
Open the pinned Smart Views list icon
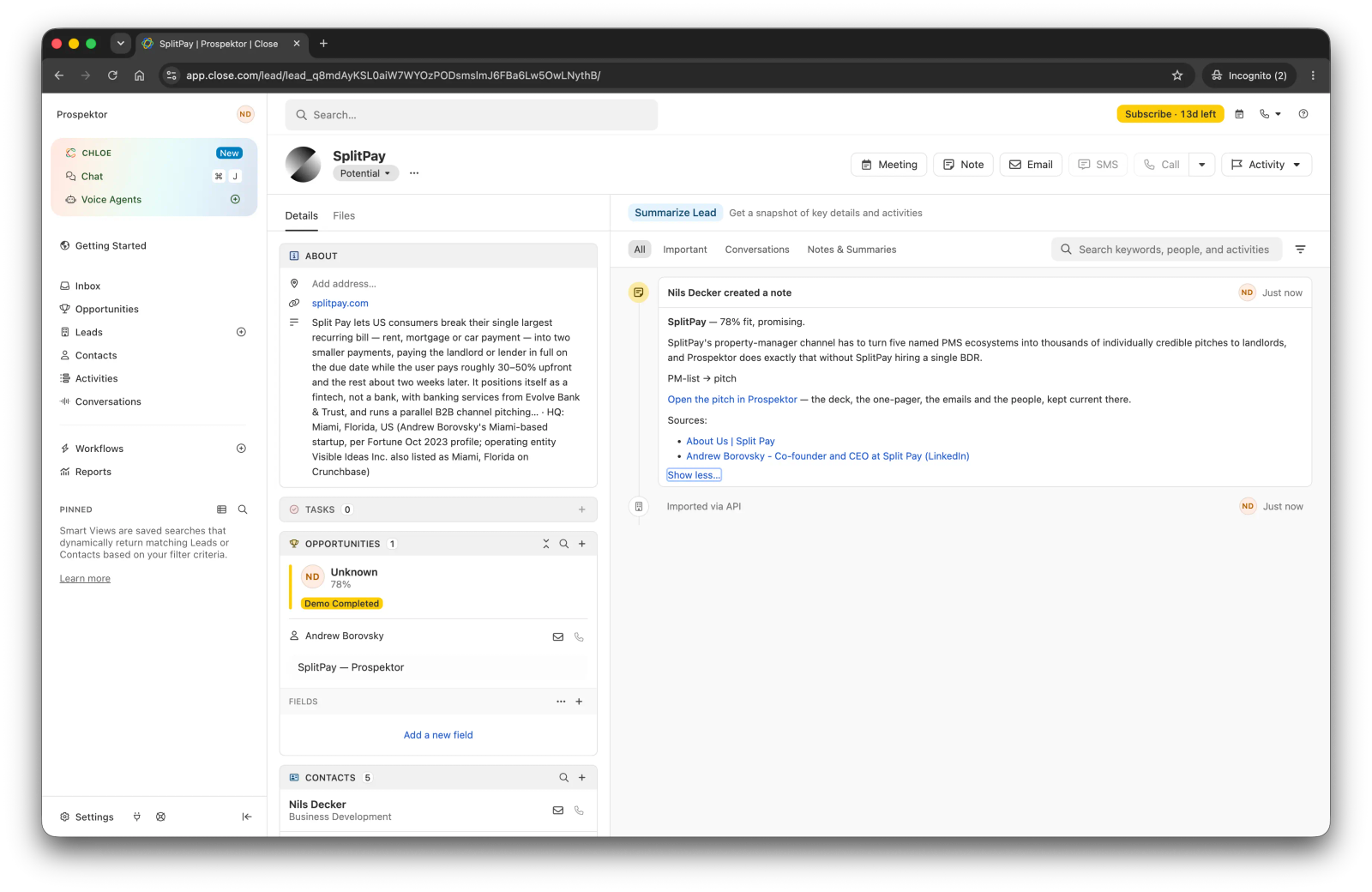coord(222,509)
